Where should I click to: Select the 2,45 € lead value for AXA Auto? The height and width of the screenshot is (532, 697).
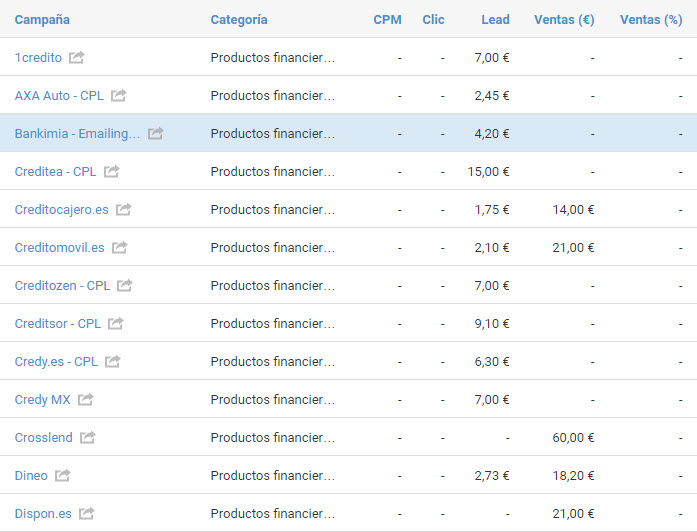click(x=492, y=96)
